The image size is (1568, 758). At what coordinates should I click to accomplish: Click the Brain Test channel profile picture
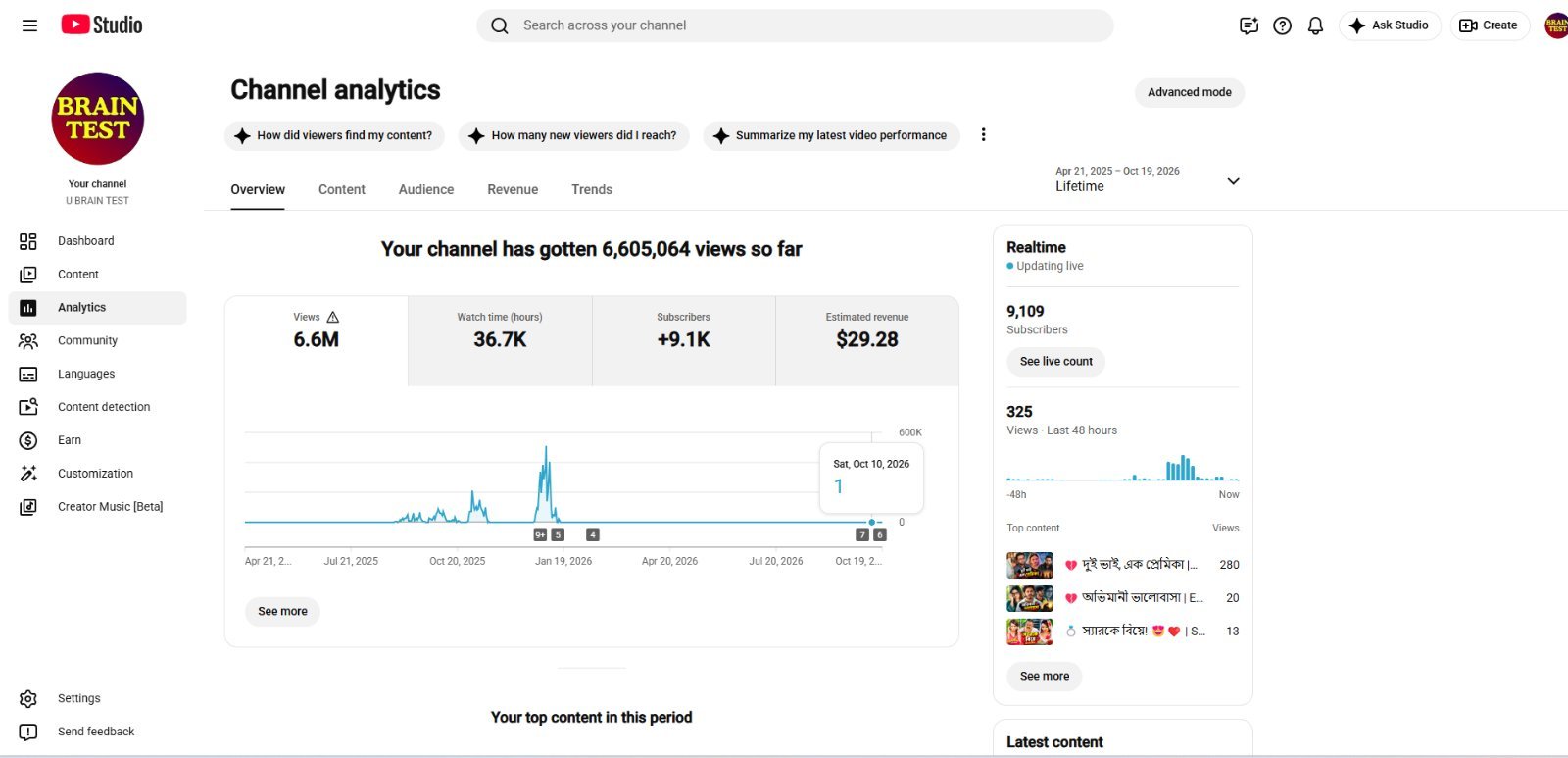point(97,119)
